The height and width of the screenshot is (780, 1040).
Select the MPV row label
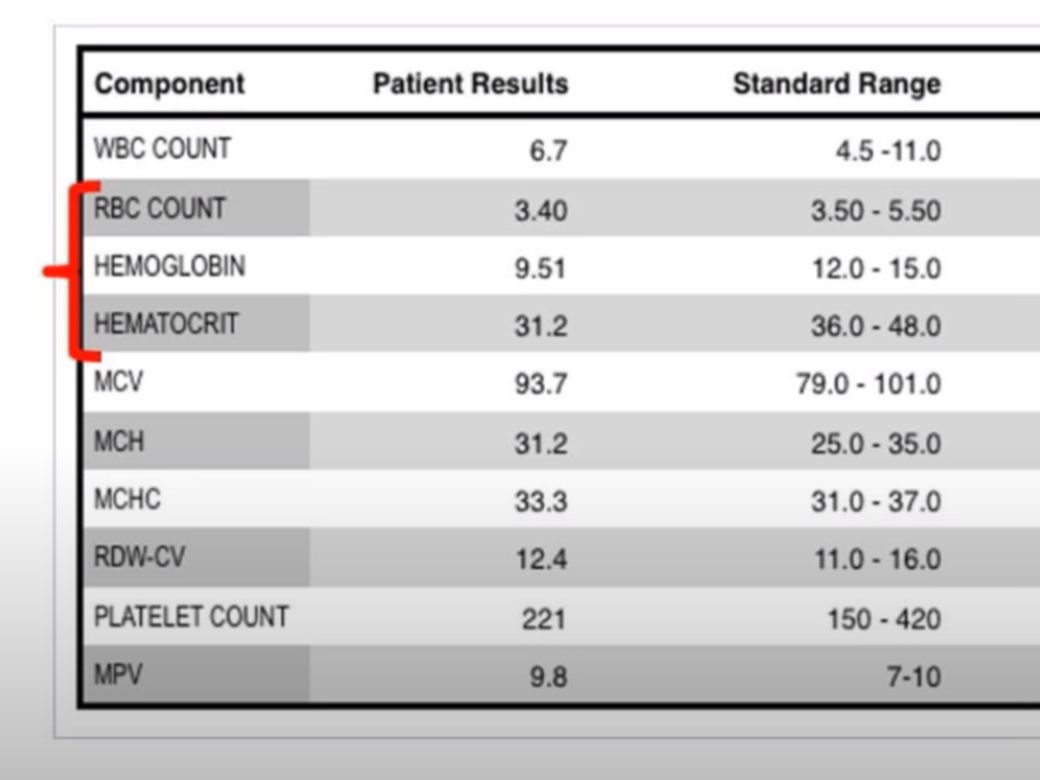pos(118,675)
